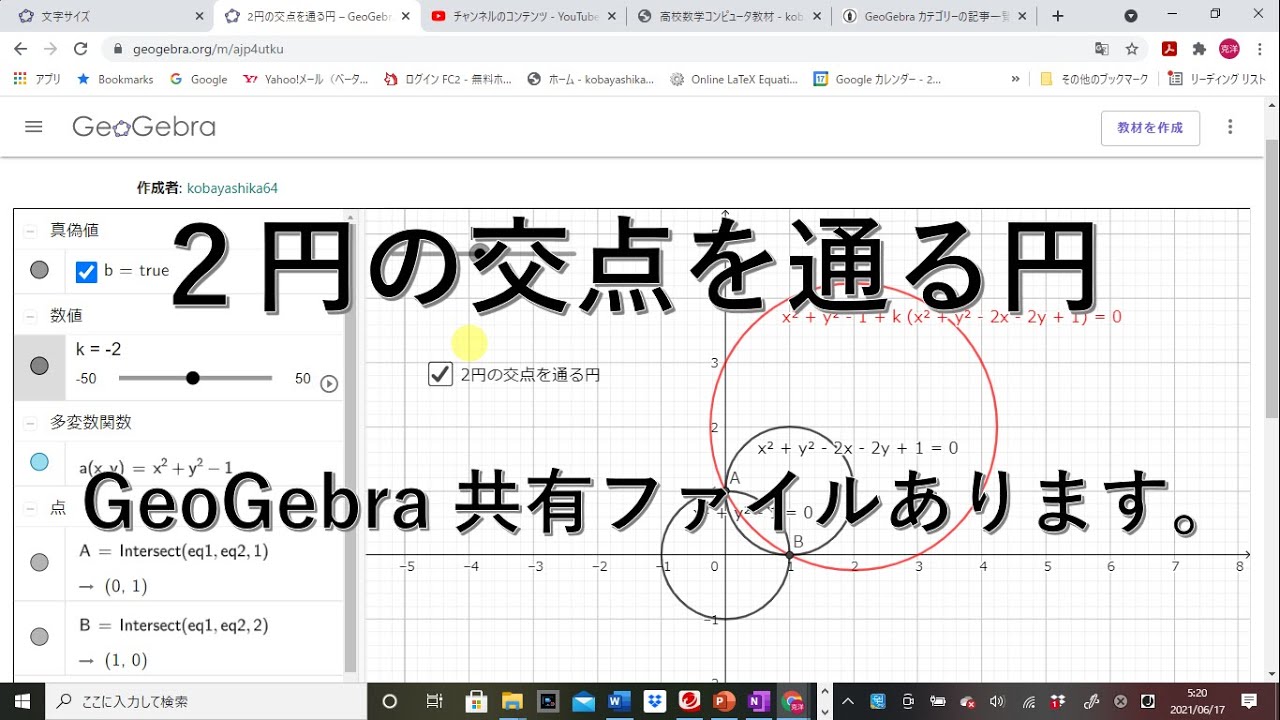Collapse the 真偽値 section

point(30,230)
